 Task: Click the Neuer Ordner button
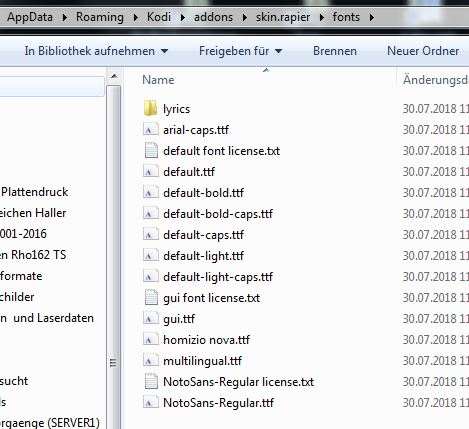click(x=423, y=51)
